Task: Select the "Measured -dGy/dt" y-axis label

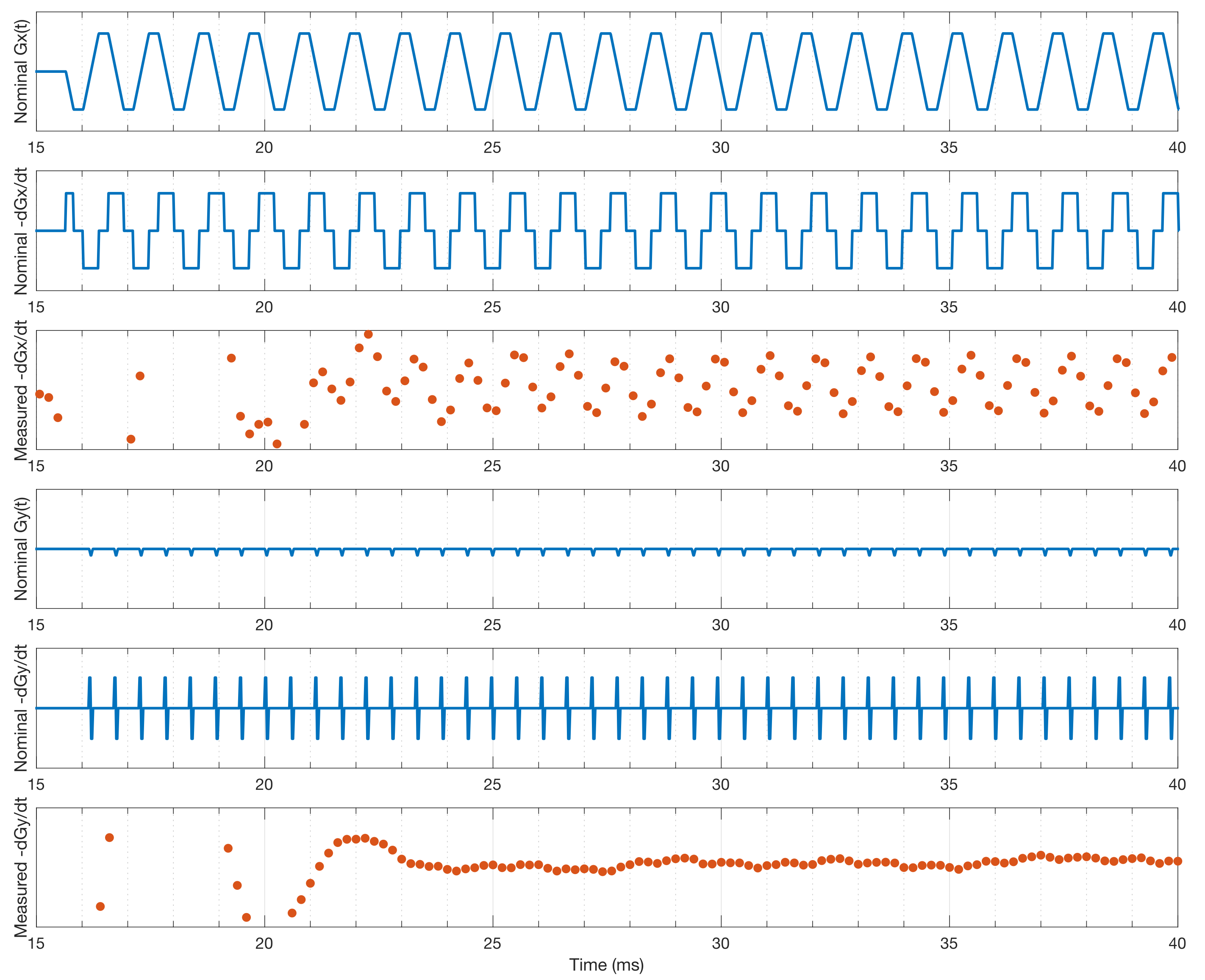Action: click(x=20, y=867)
